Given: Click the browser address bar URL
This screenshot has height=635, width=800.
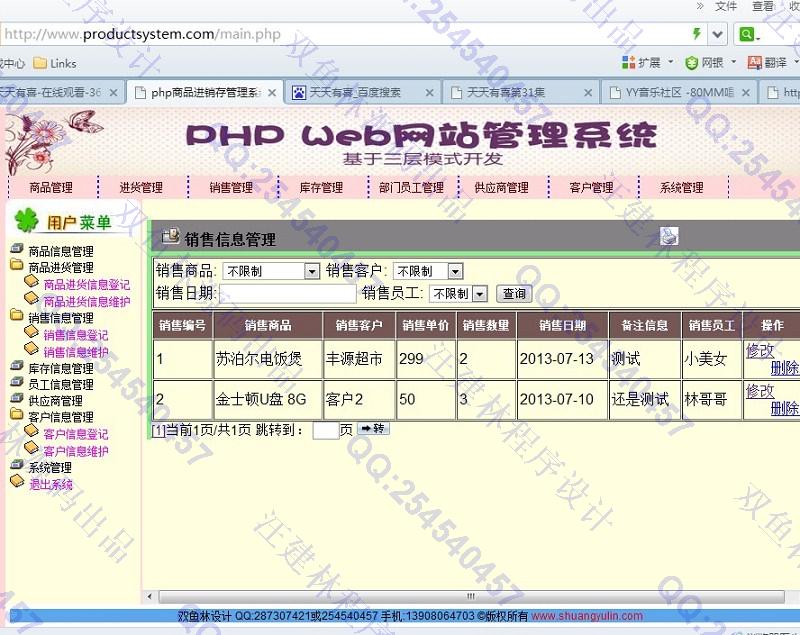Looking at the screenshot, I should 142,34.
